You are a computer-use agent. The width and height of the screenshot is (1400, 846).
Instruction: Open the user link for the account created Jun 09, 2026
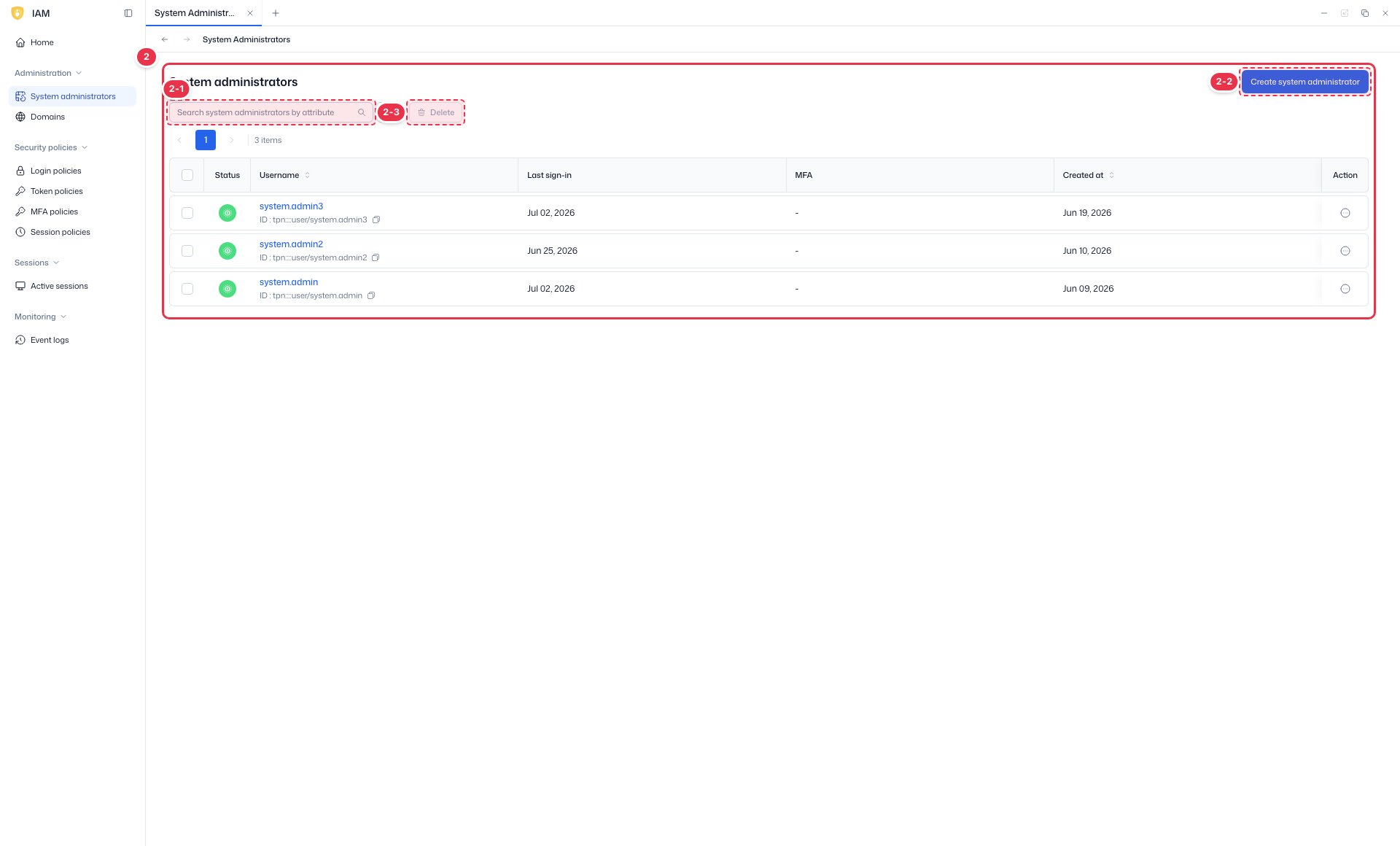(x=289, y=282)
